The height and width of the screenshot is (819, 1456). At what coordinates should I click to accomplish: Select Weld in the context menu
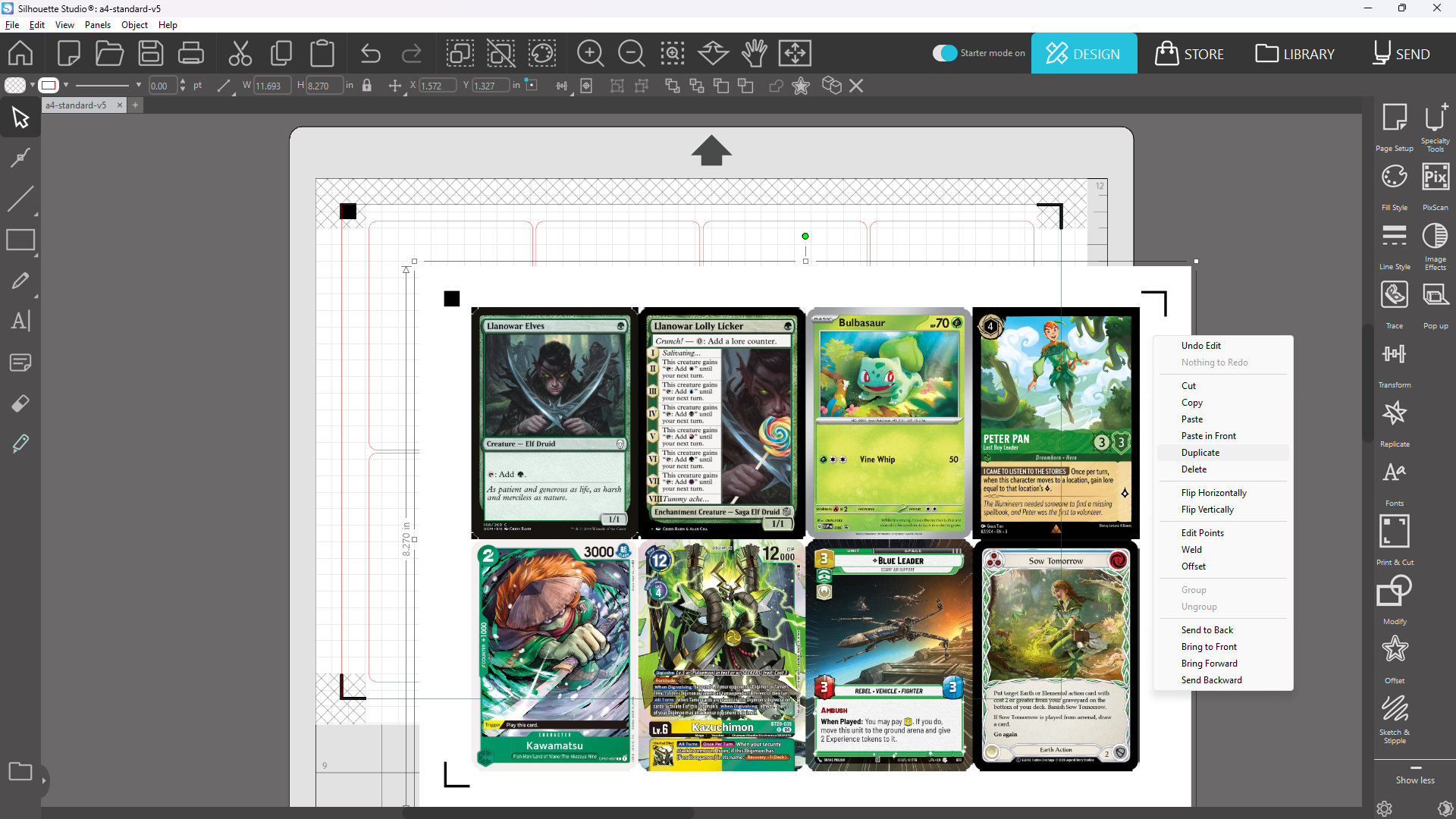[x=1223, y=550]
